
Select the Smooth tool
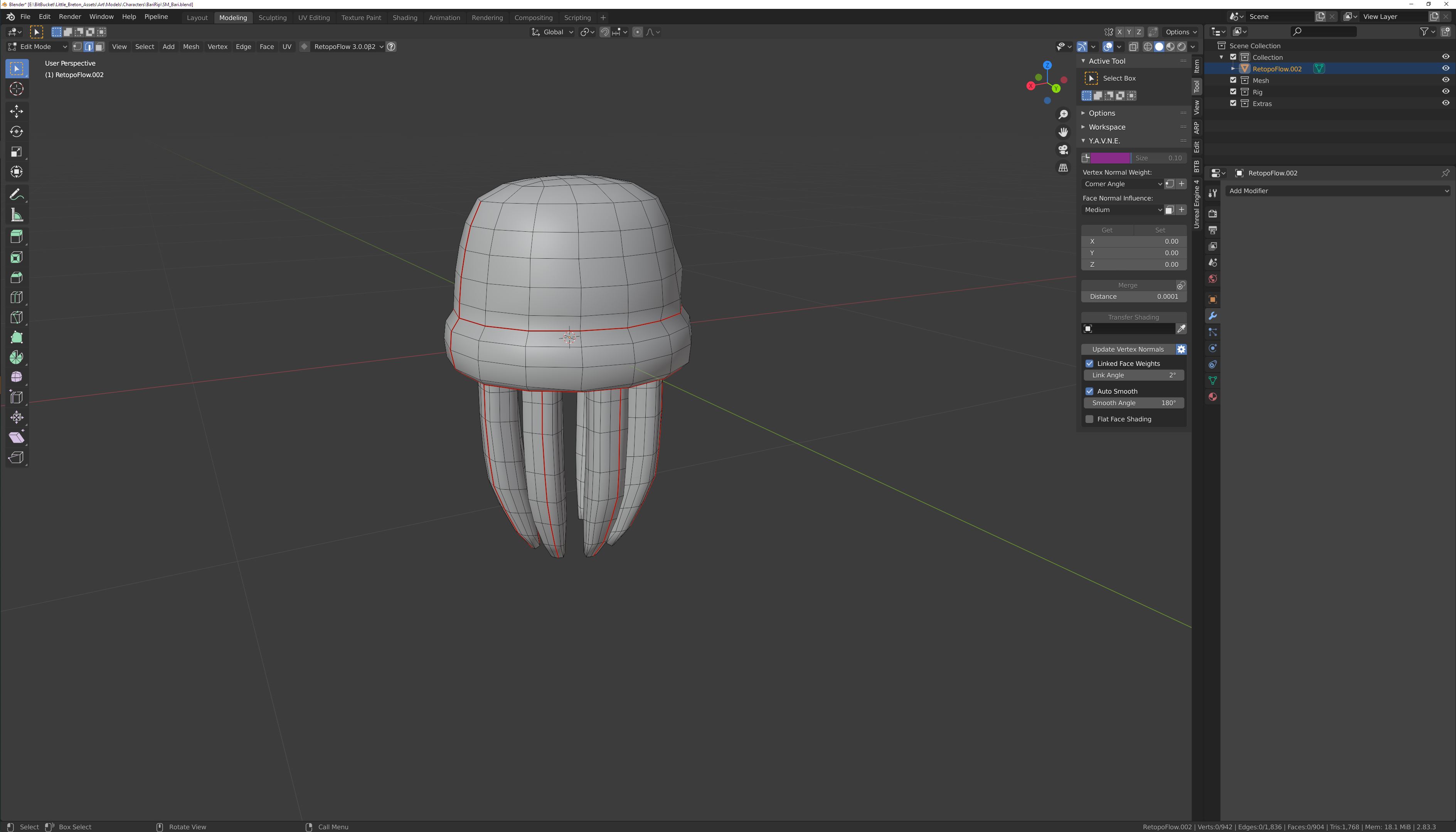point(17,377)
